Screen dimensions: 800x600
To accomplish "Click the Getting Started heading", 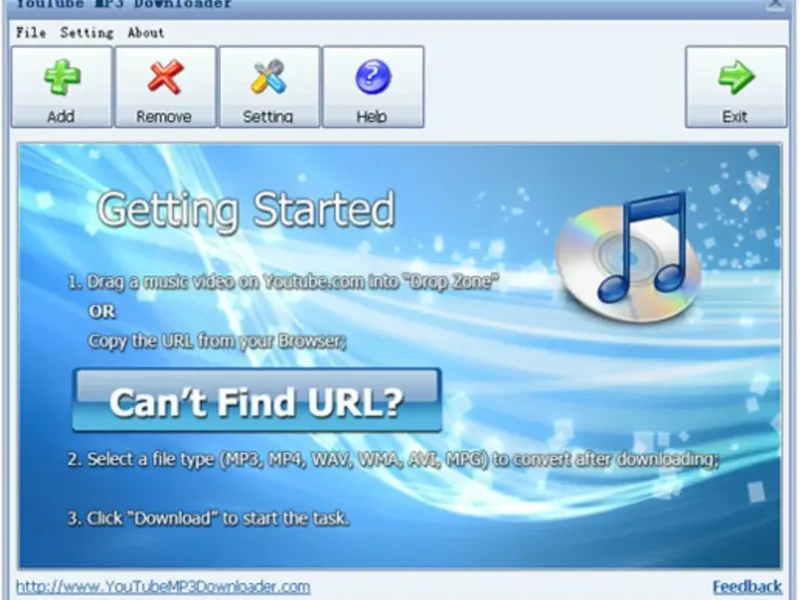I will (246, 209).
